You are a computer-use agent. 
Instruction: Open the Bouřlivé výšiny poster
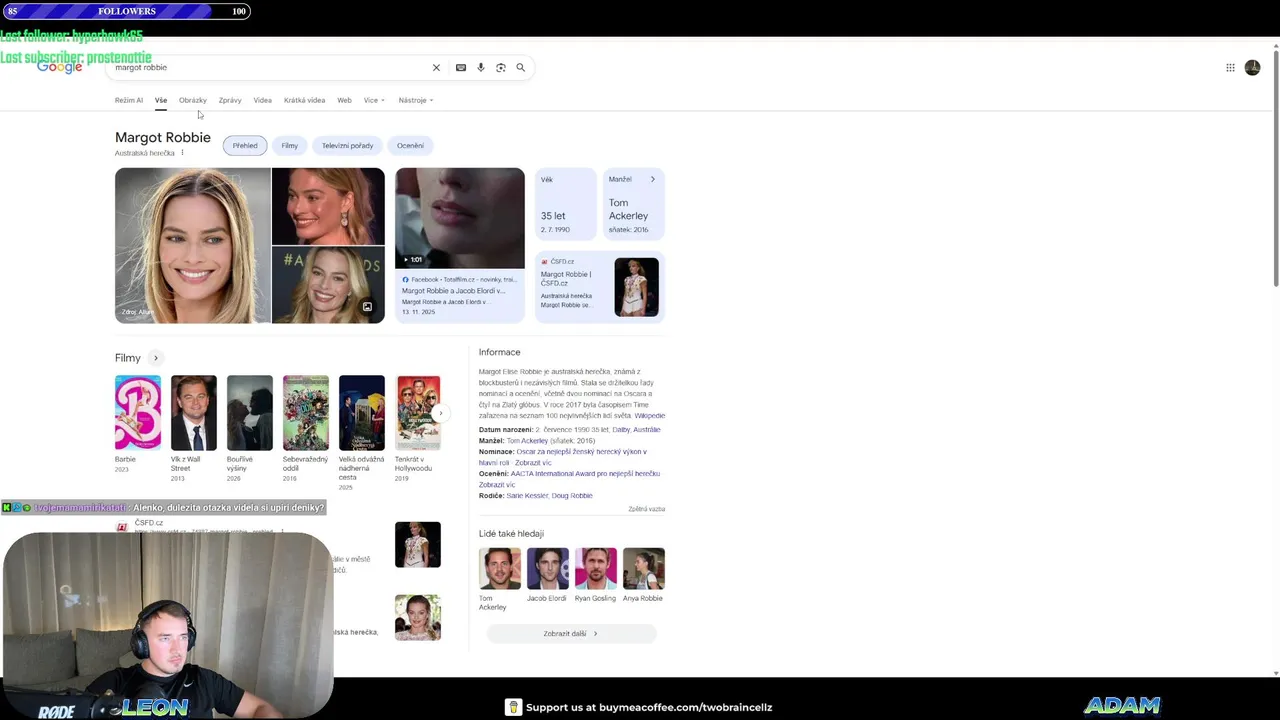point(250,413)
